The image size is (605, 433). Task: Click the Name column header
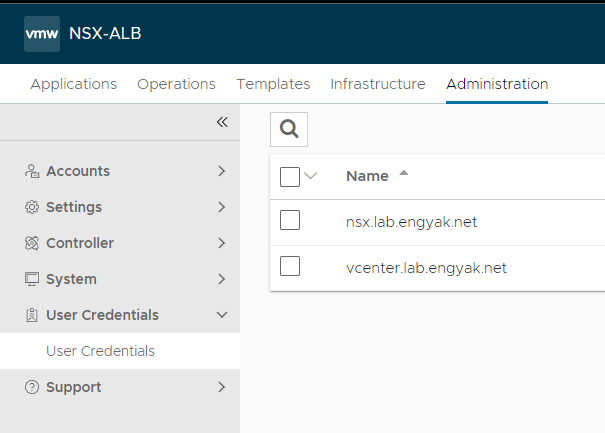(x=367, y=176)
